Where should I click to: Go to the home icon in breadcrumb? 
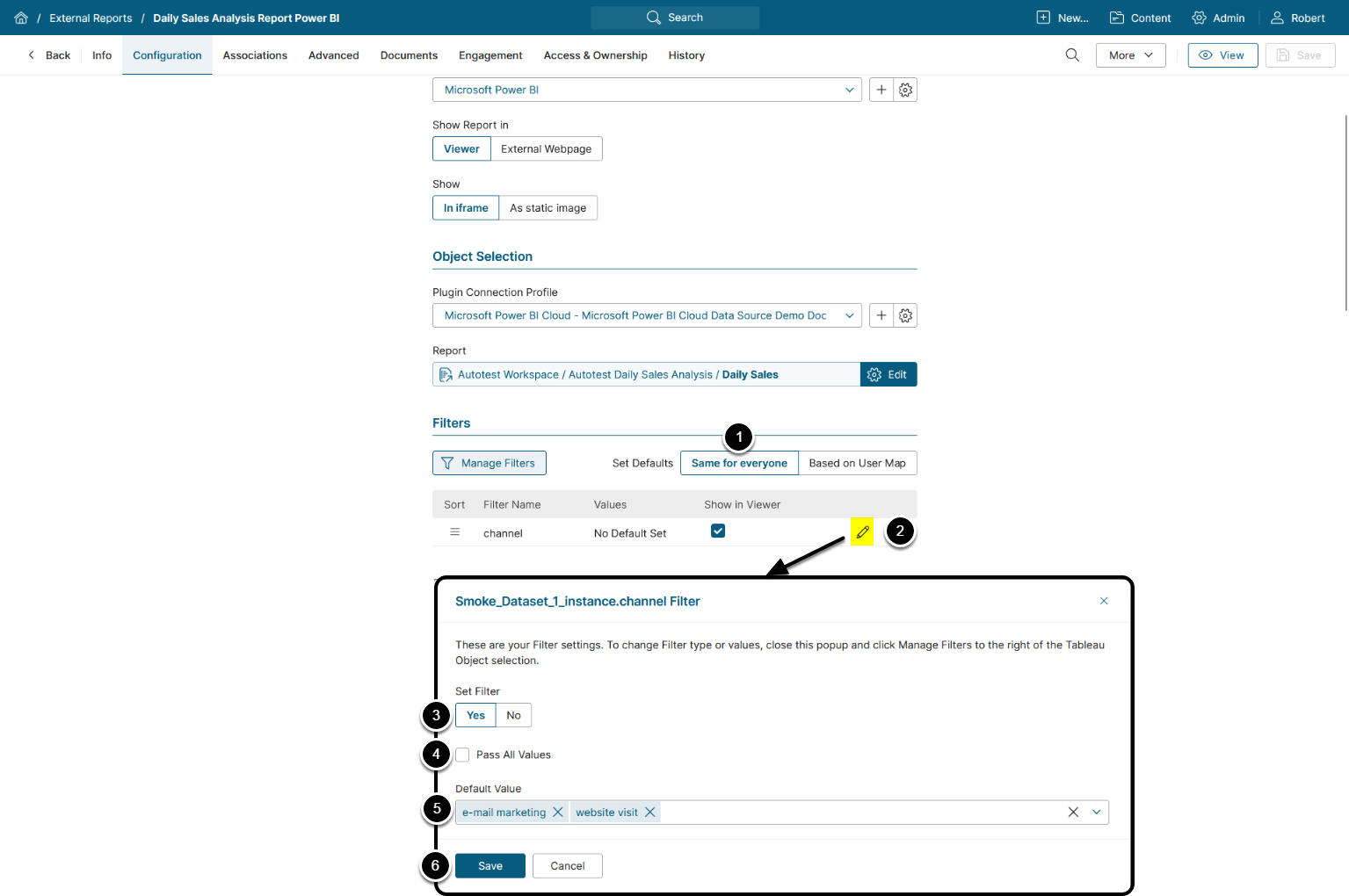click(x=21, y=18)
